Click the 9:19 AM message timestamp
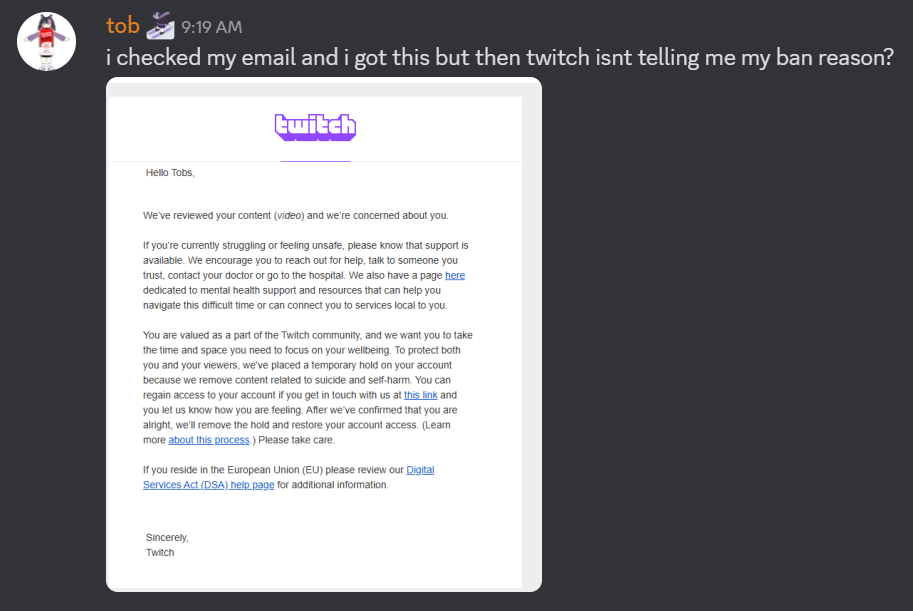This screenshot has width=913, height=611. coord(211,28)
